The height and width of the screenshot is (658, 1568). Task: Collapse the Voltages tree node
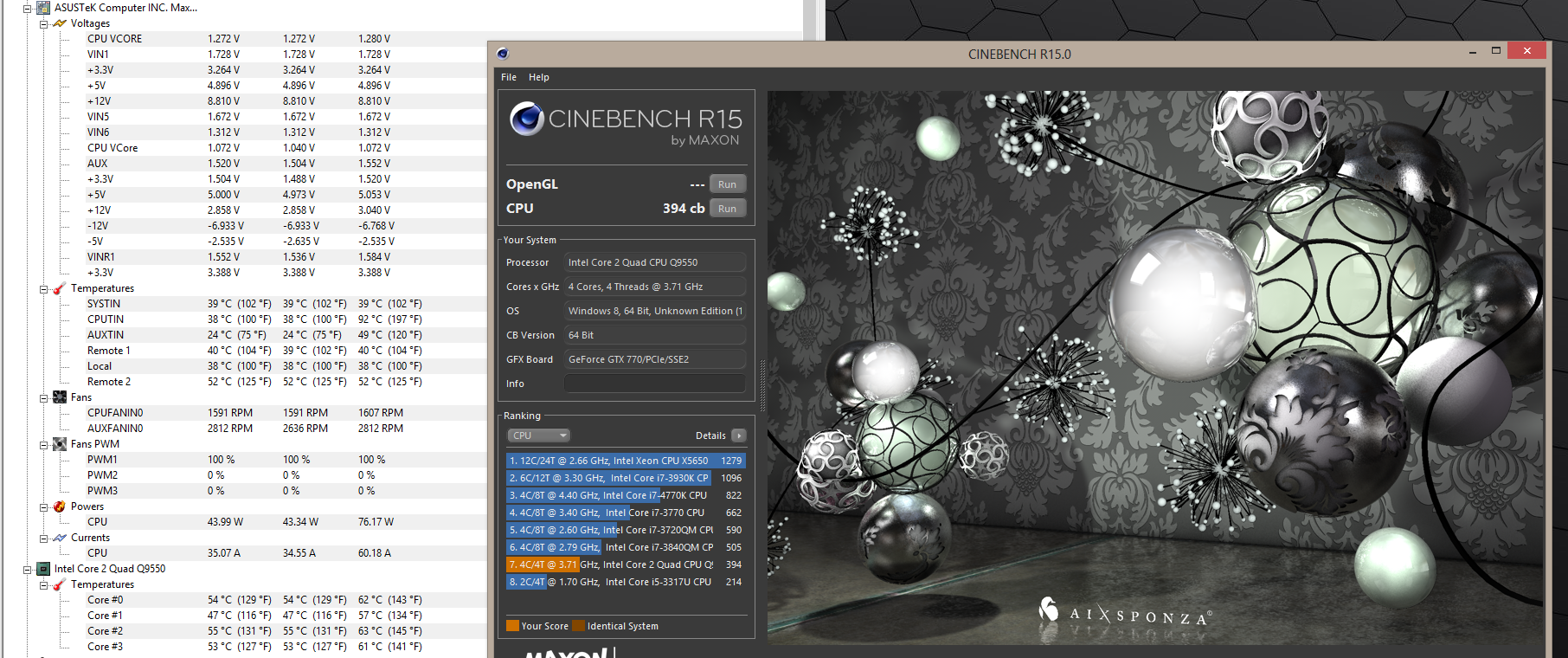[43, 23]
